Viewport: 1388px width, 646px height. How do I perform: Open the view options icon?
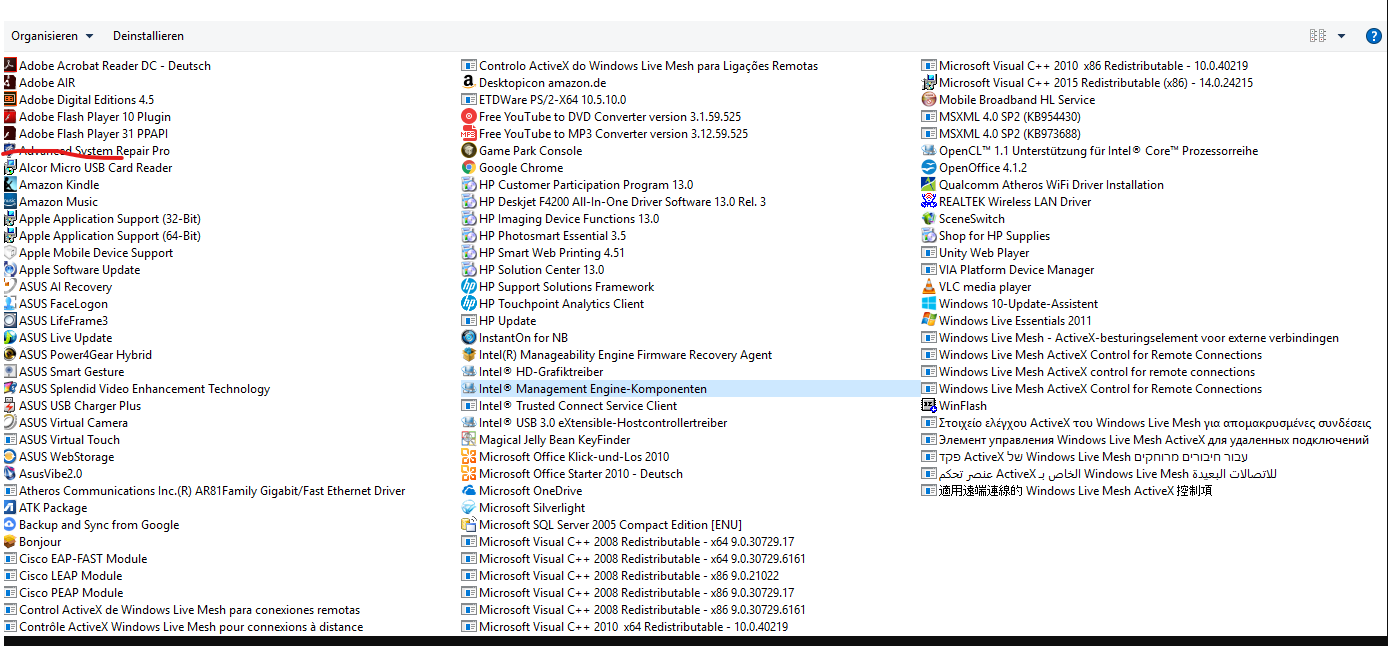coord(1318,36)
